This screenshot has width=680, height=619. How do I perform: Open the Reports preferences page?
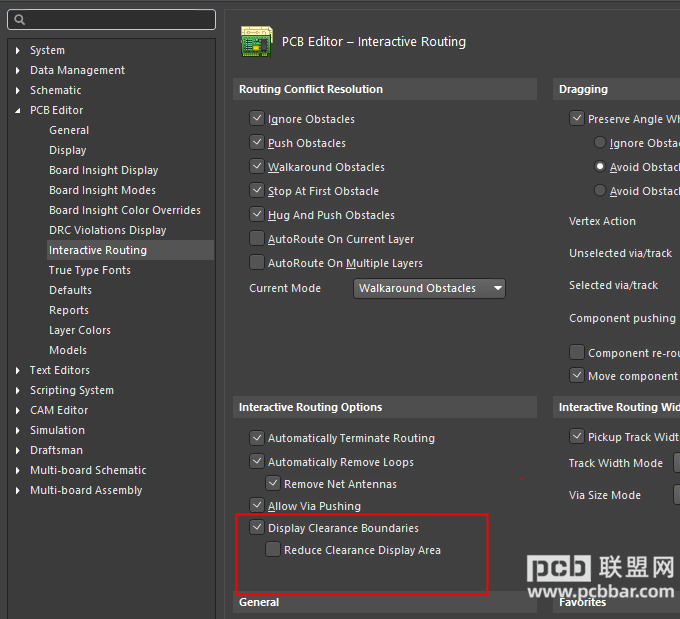tap(69, 310)
